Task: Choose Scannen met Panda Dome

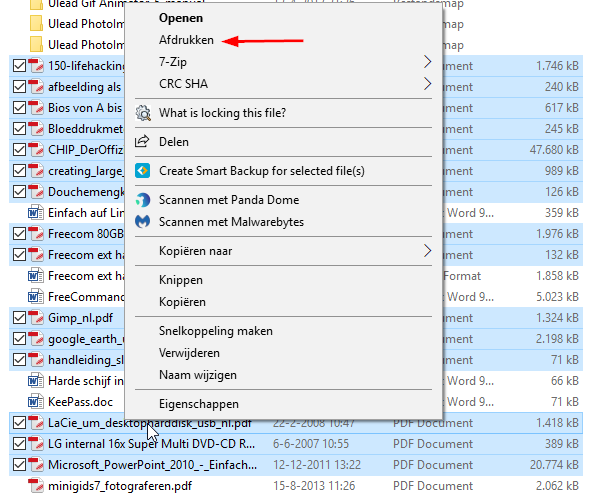Action: coord(229,200)
